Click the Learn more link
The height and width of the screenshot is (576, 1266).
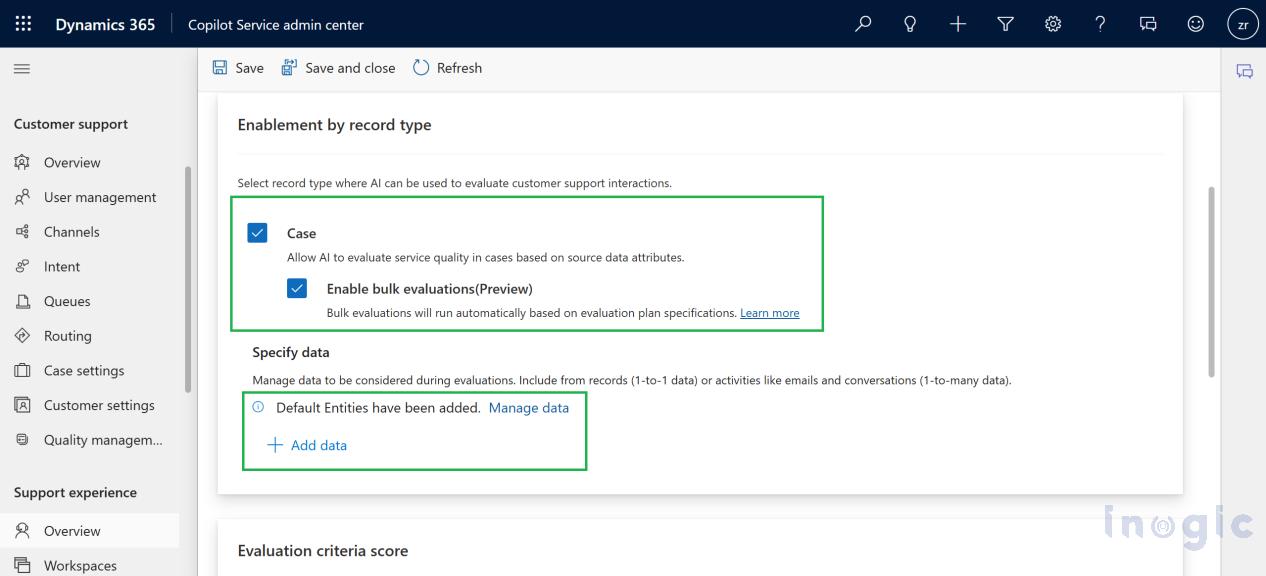769,313
